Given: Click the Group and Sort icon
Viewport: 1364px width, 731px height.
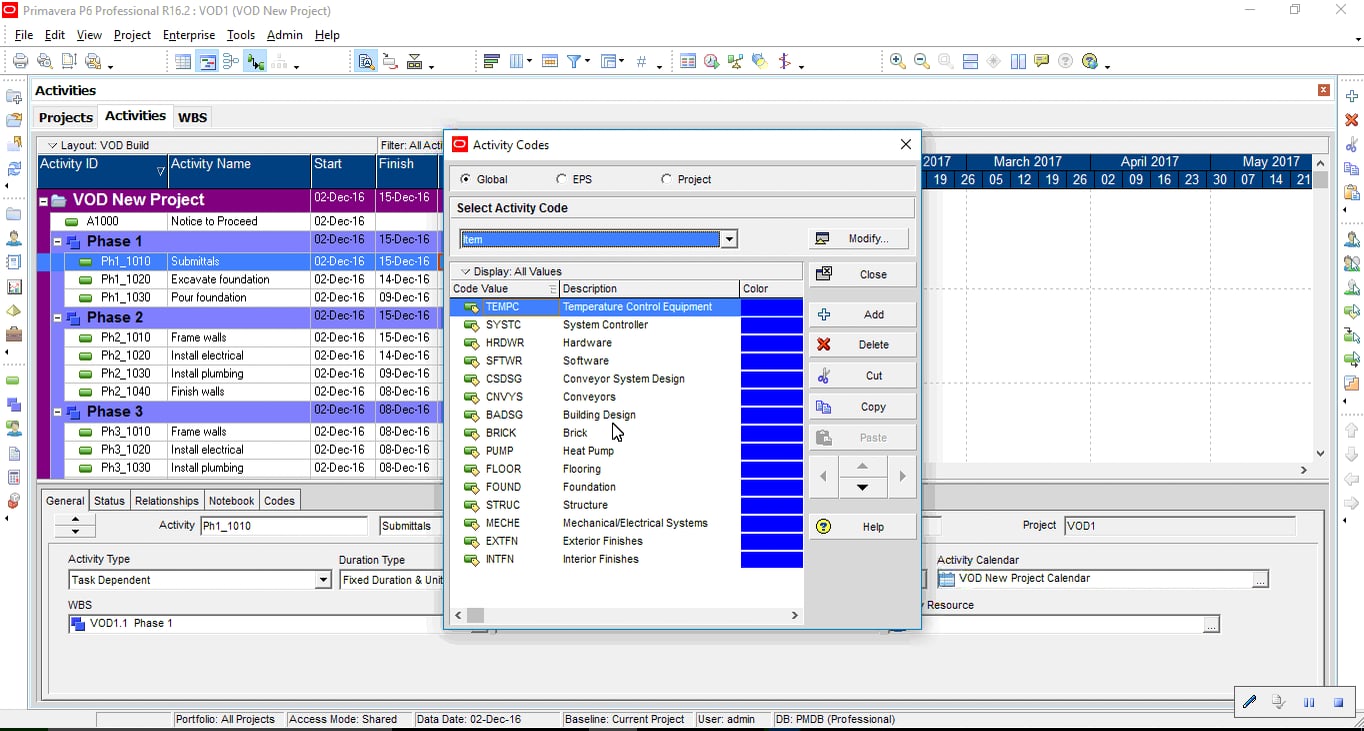Looking at the screenshot, I should pyautogui.click(x=607, y=61).
